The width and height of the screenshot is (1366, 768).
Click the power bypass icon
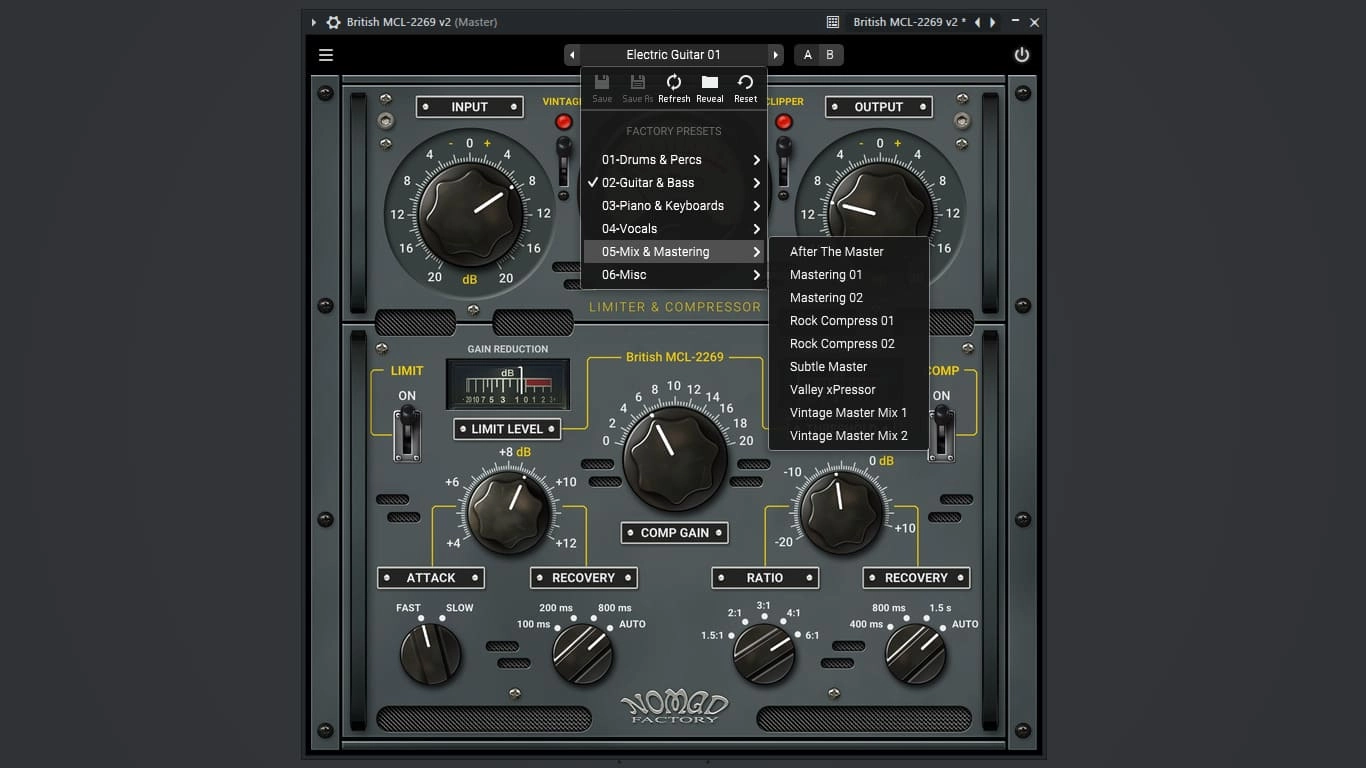[1022, 55]
